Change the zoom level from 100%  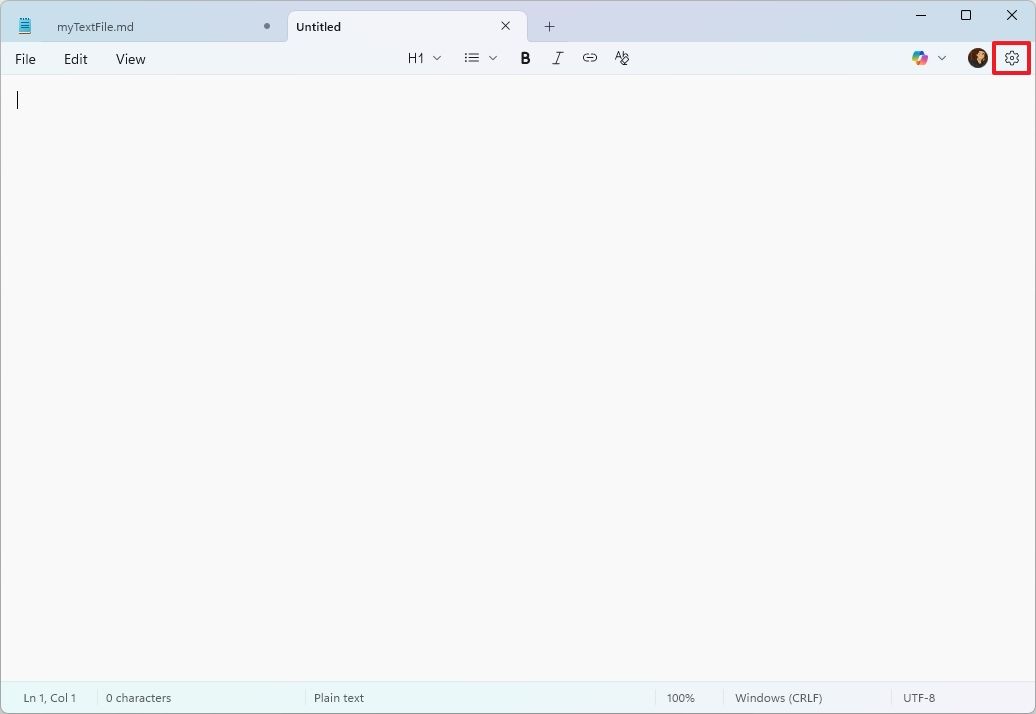click(681, 697)
